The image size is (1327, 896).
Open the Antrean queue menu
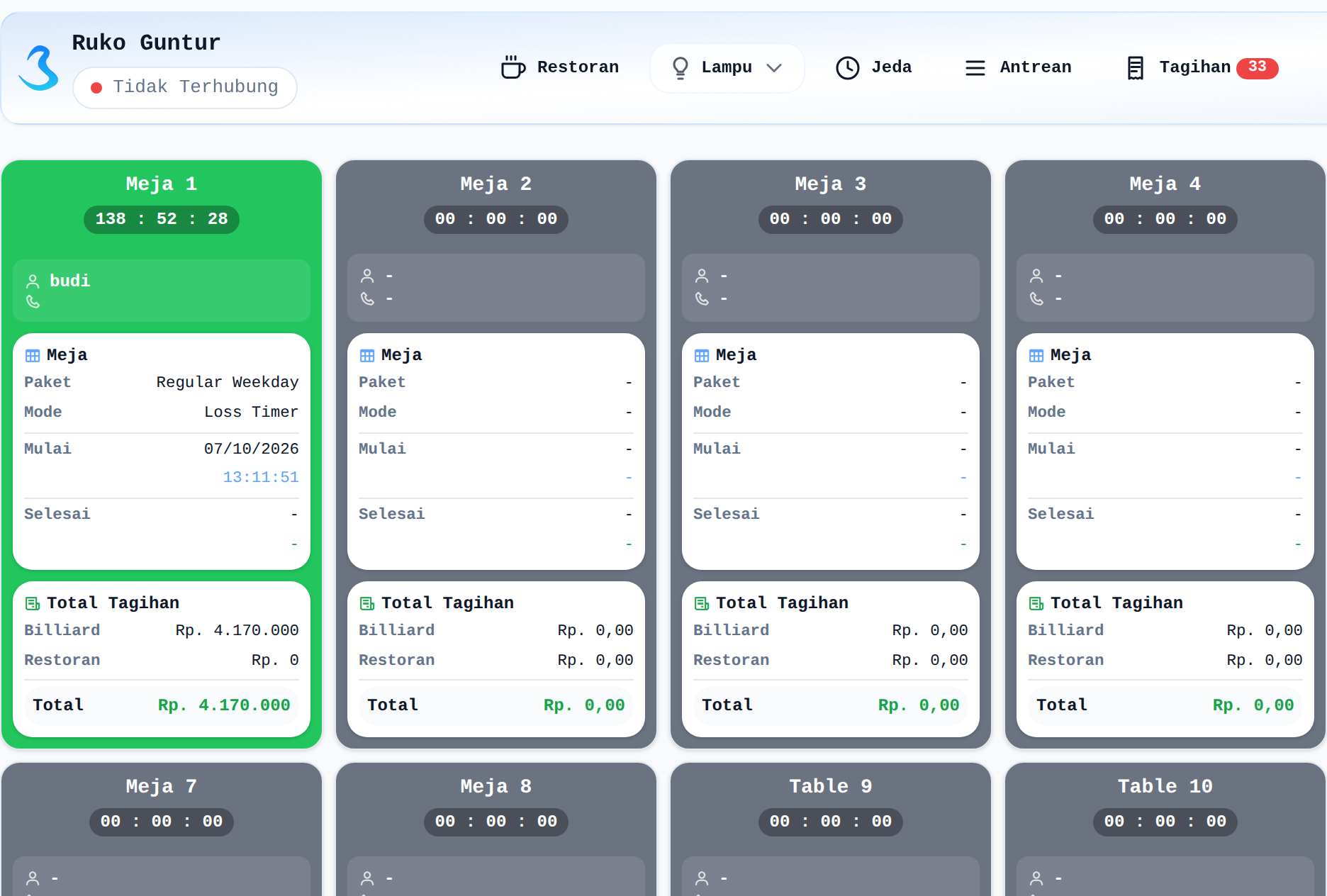coord(1017,67)
